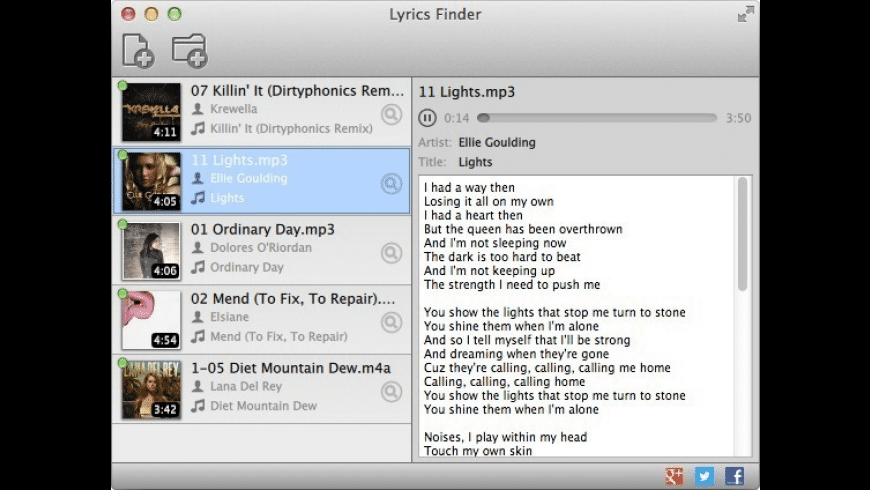Search lyrics for 11 Lights.mp3 row
This screenshot has height=490, width=870.
coord(391,184)
